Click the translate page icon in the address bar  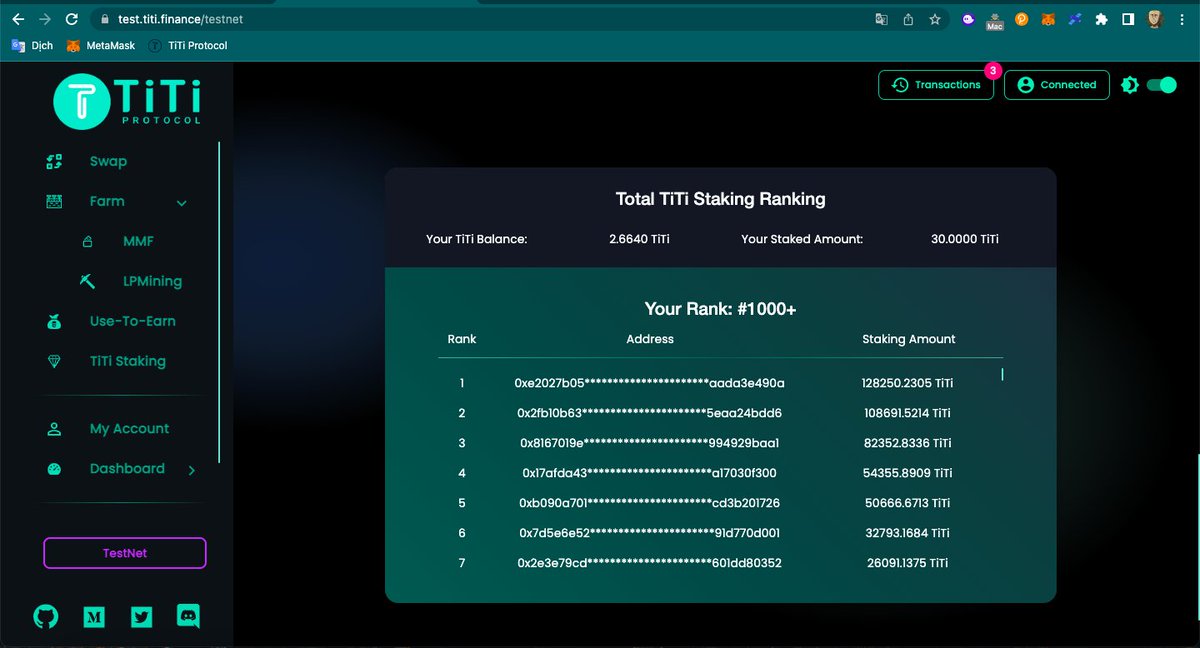point(881,19)
